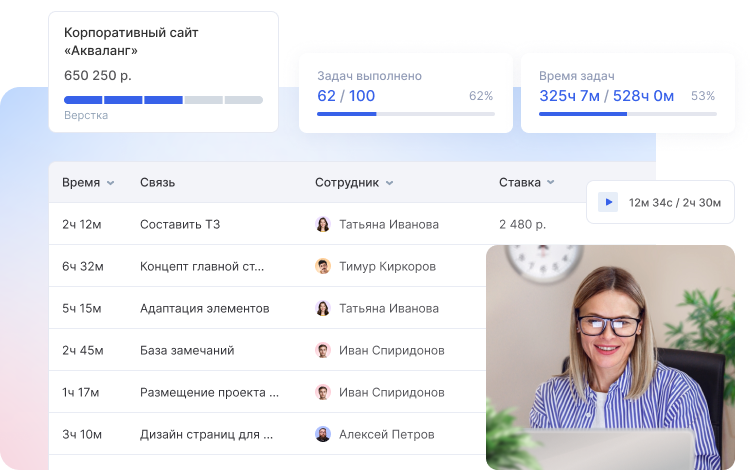Open the Адаптация элементов task
This screenshot has height=470, width=753.
205,308
